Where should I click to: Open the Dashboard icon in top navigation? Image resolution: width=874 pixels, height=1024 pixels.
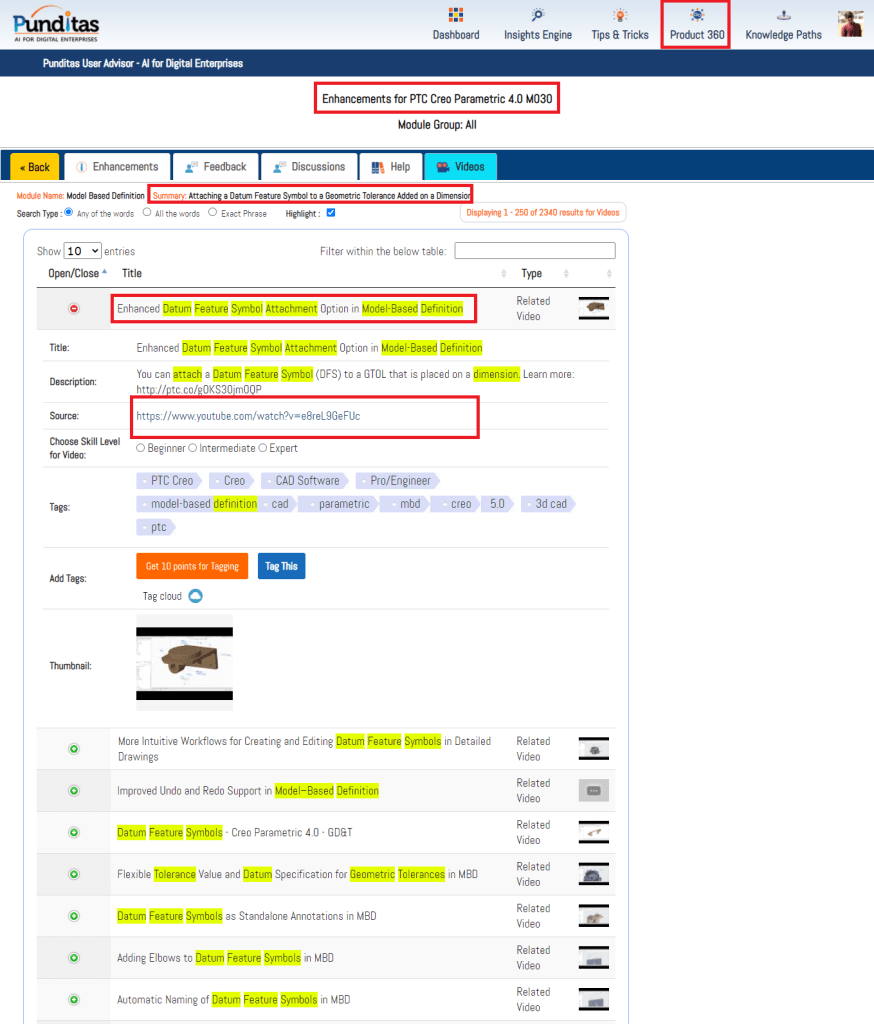click(456, 15)
